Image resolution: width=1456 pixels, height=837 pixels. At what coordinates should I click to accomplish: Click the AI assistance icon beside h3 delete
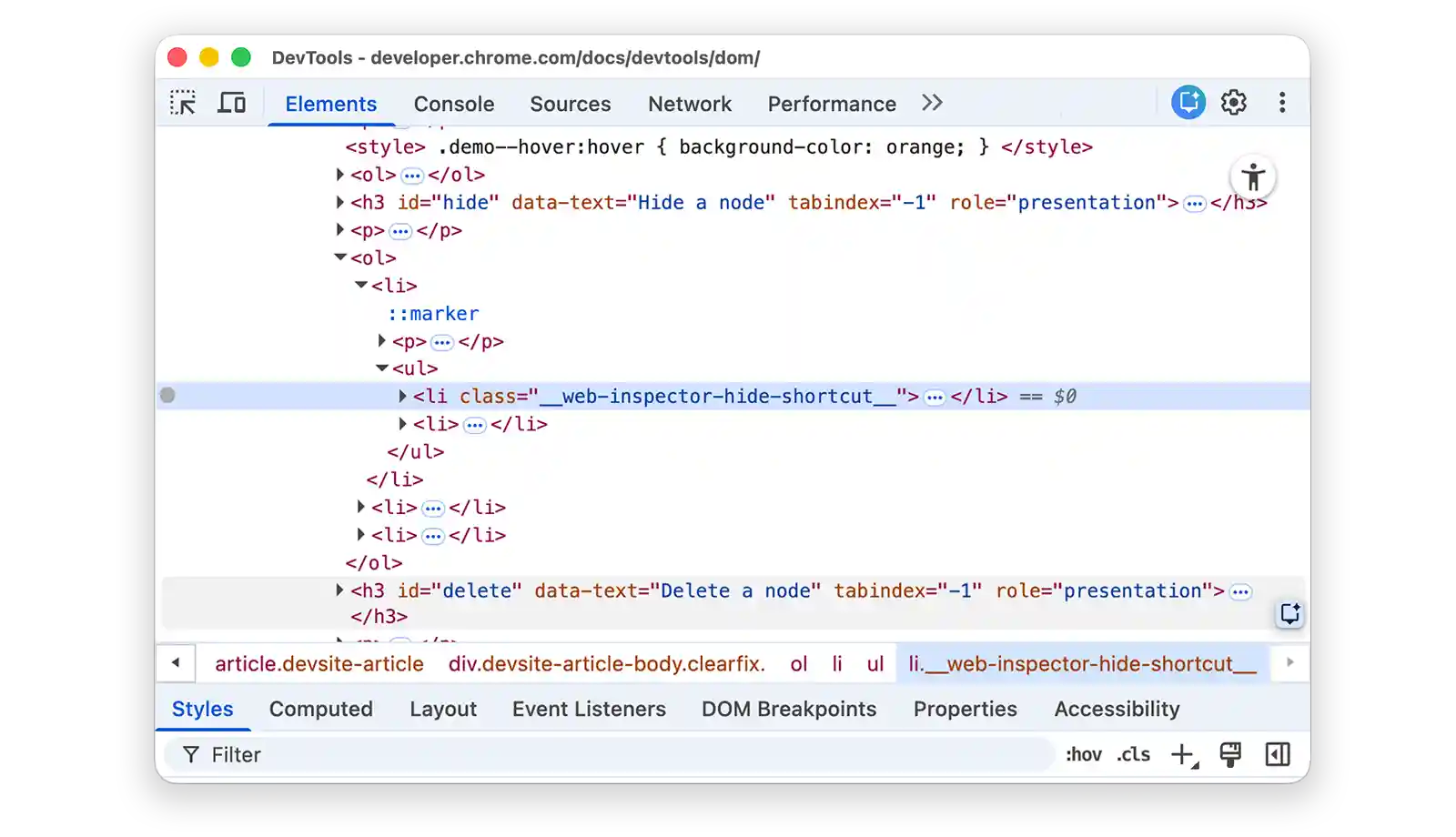1289,614
